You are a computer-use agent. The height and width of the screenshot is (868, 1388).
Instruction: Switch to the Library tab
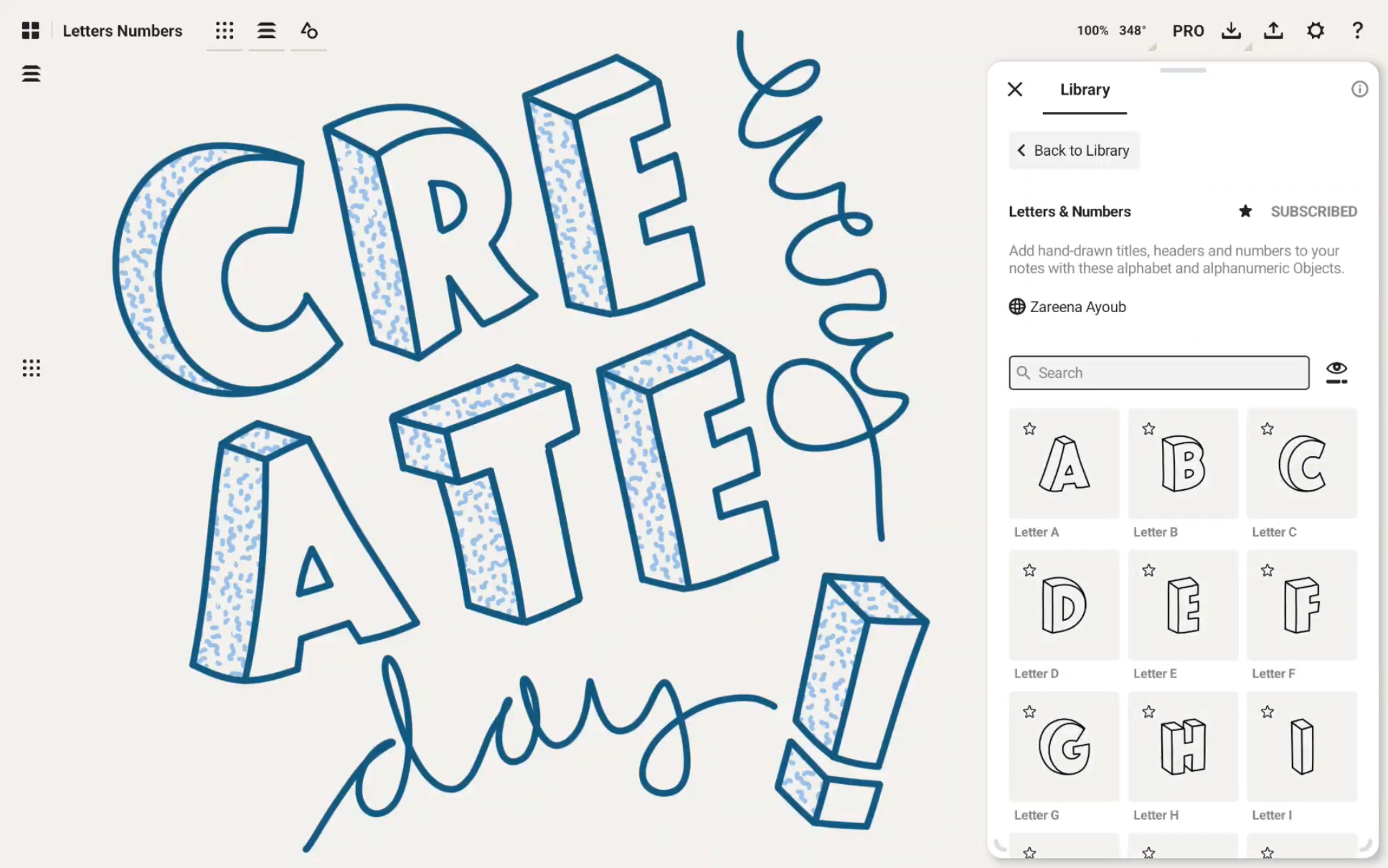tap(1085, 90)
